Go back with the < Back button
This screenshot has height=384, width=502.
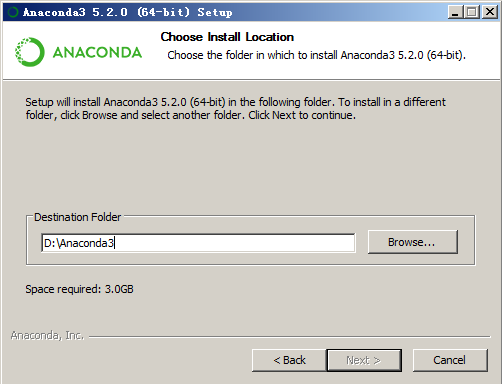tap(289, 360)
